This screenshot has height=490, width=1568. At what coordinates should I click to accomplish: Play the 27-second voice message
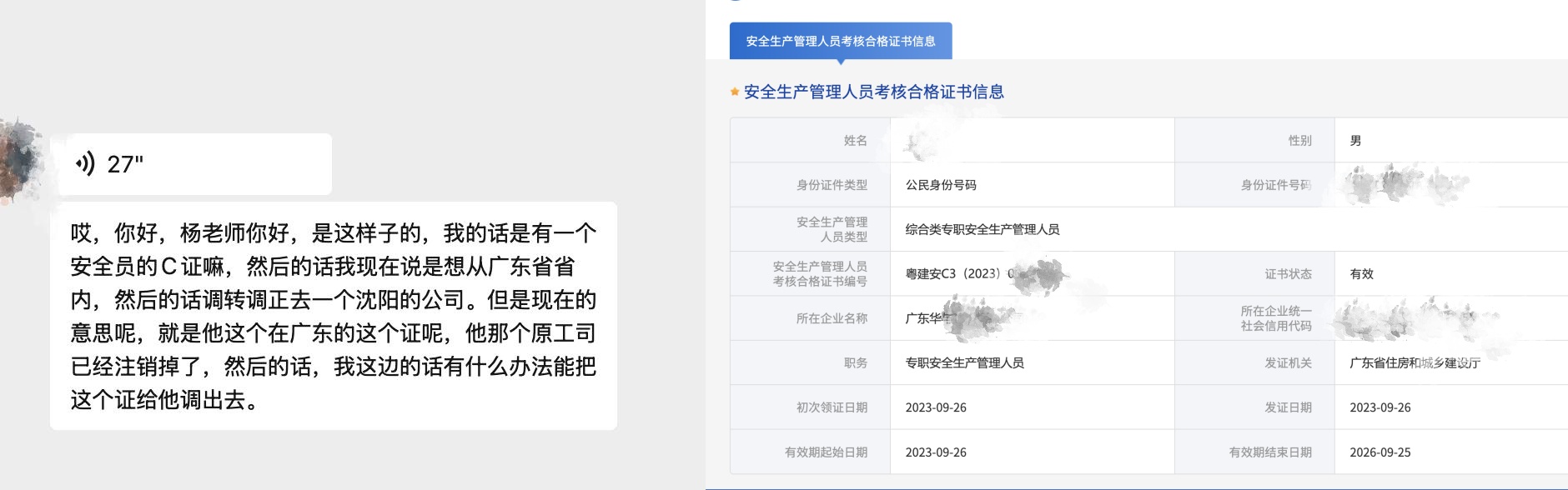point(190,164)
